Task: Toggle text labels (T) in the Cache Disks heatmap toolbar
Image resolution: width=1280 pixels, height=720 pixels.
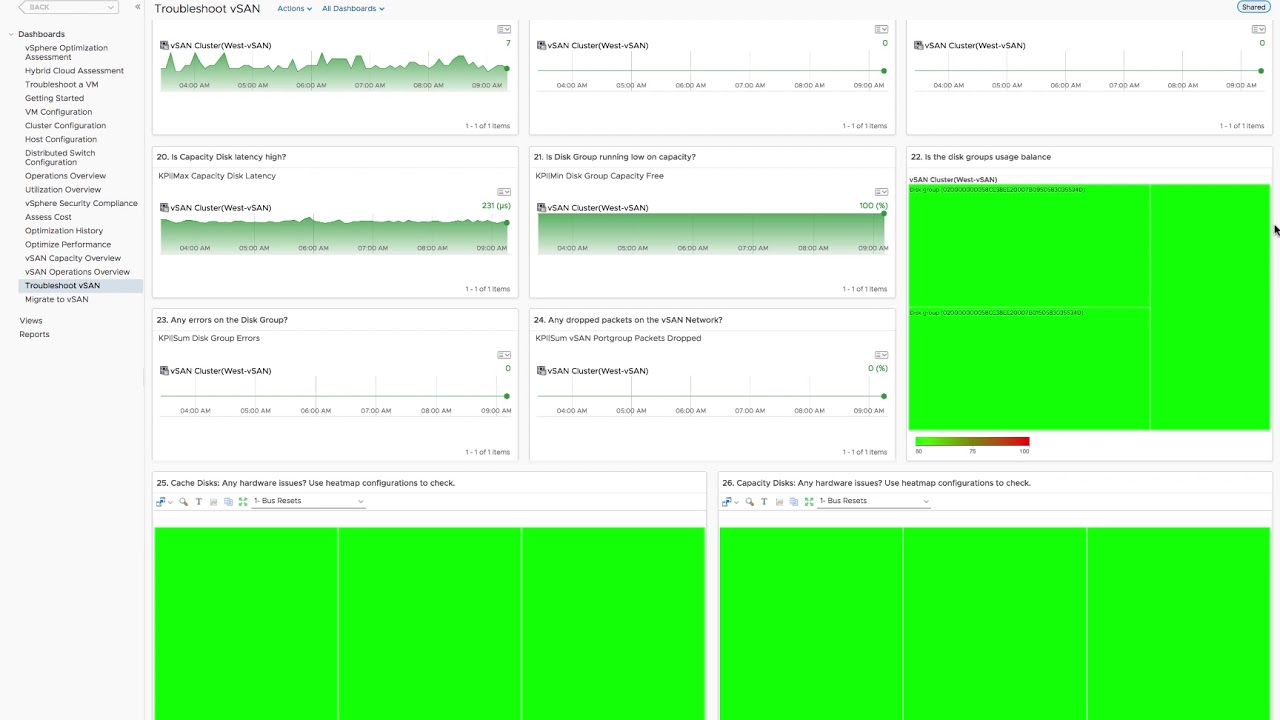Action: coord(198,501)
